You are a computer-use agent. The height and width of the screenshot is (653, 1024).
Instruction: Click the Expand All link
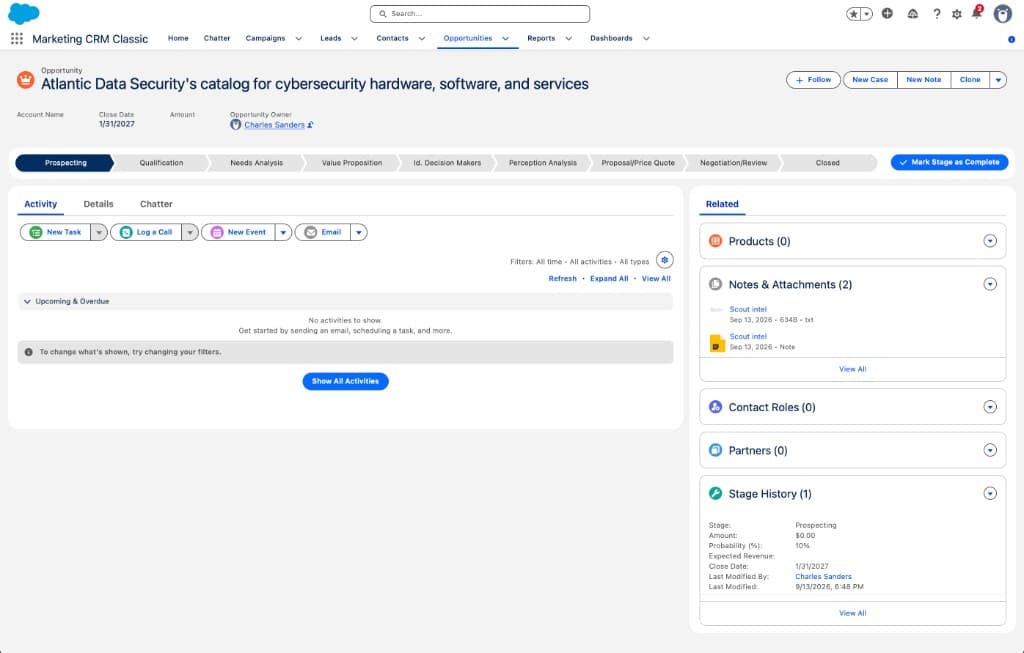coord(609,279)
